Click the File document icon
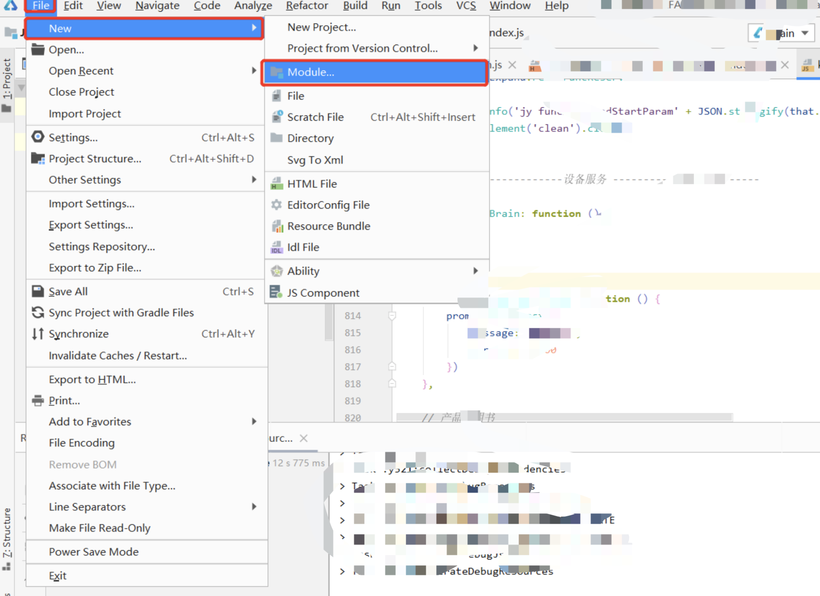Viewport: 820px width, 596px height. point(277,96)
